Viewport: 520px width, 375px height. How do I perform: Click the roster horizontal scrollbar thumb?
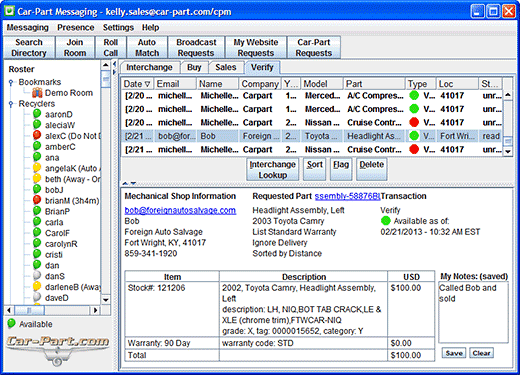coord(30,310)
